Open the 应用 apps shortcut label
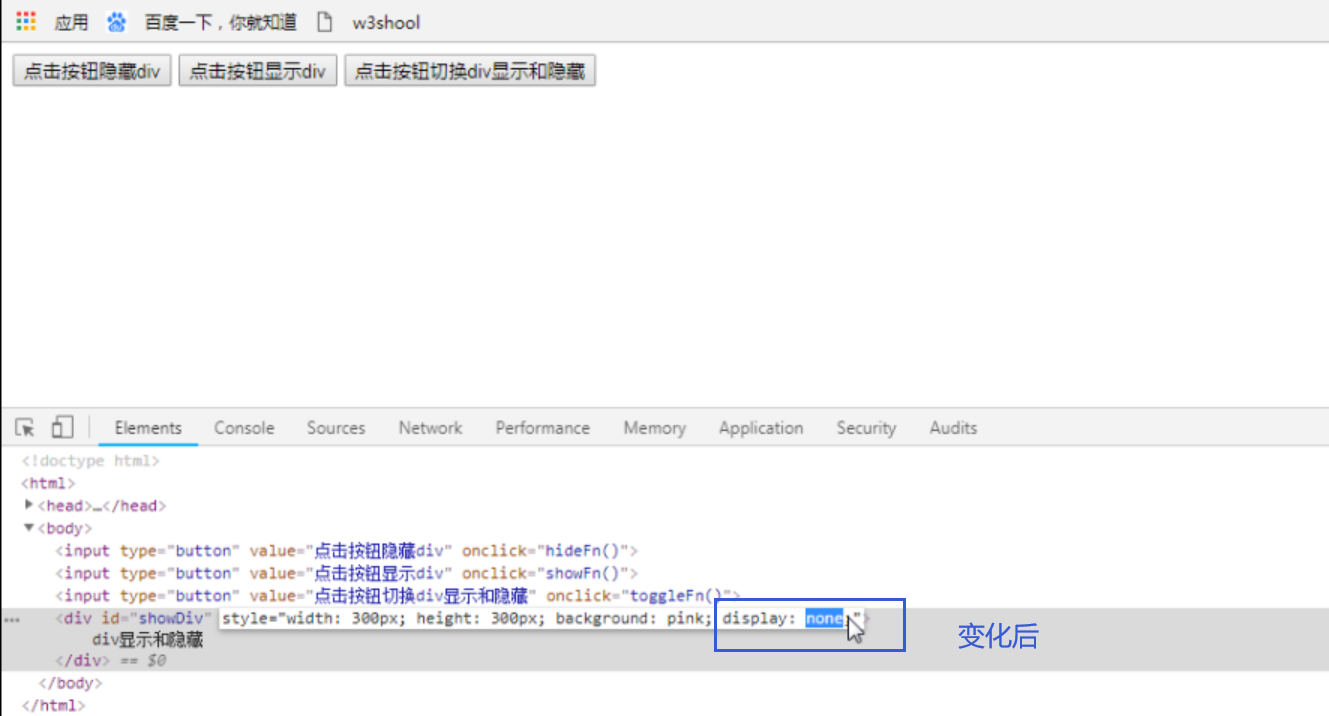Viewport: 1329px width, 716px height. coord(71,22)
